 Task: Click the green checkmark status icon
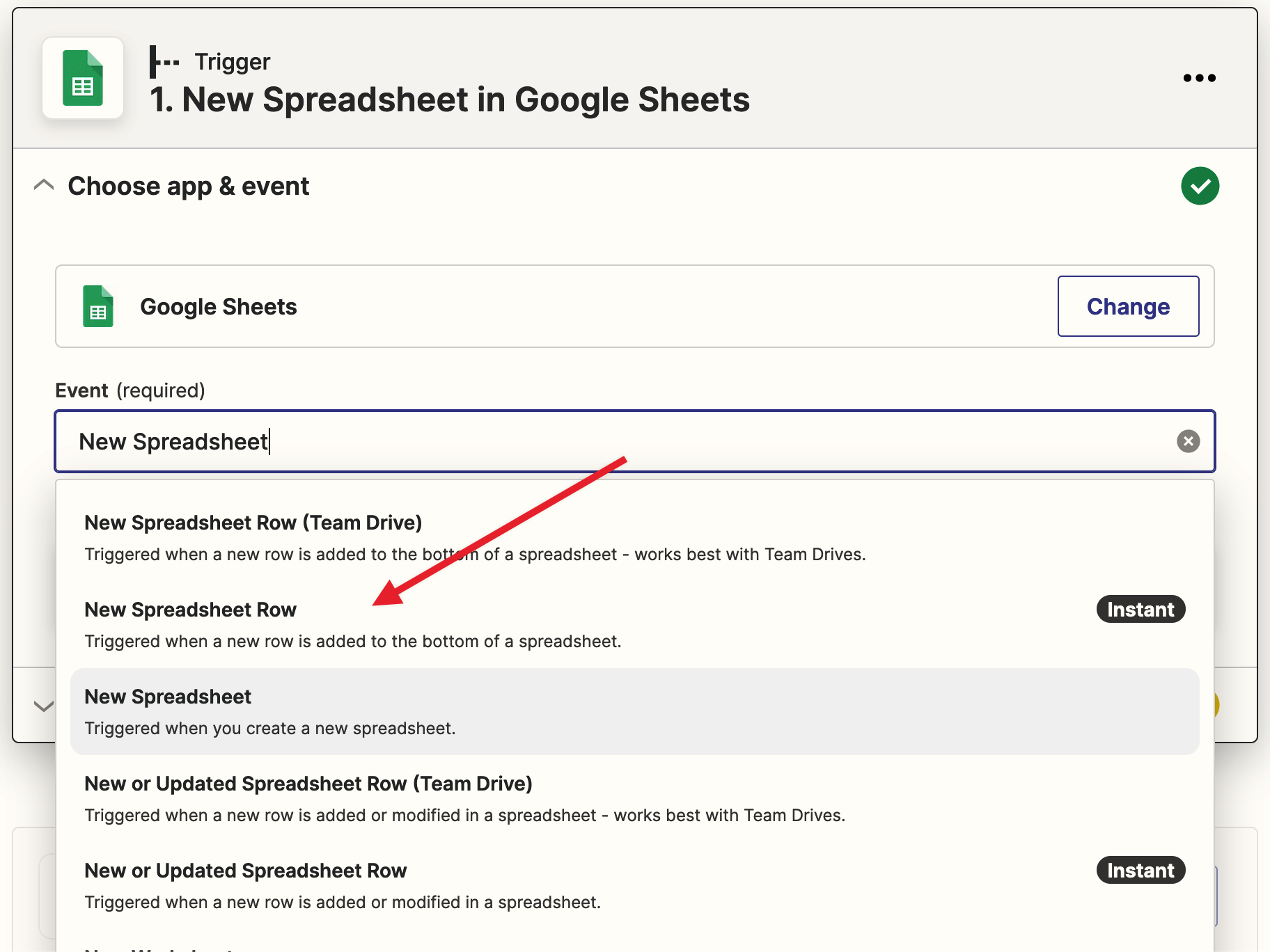coord(1200,186)
